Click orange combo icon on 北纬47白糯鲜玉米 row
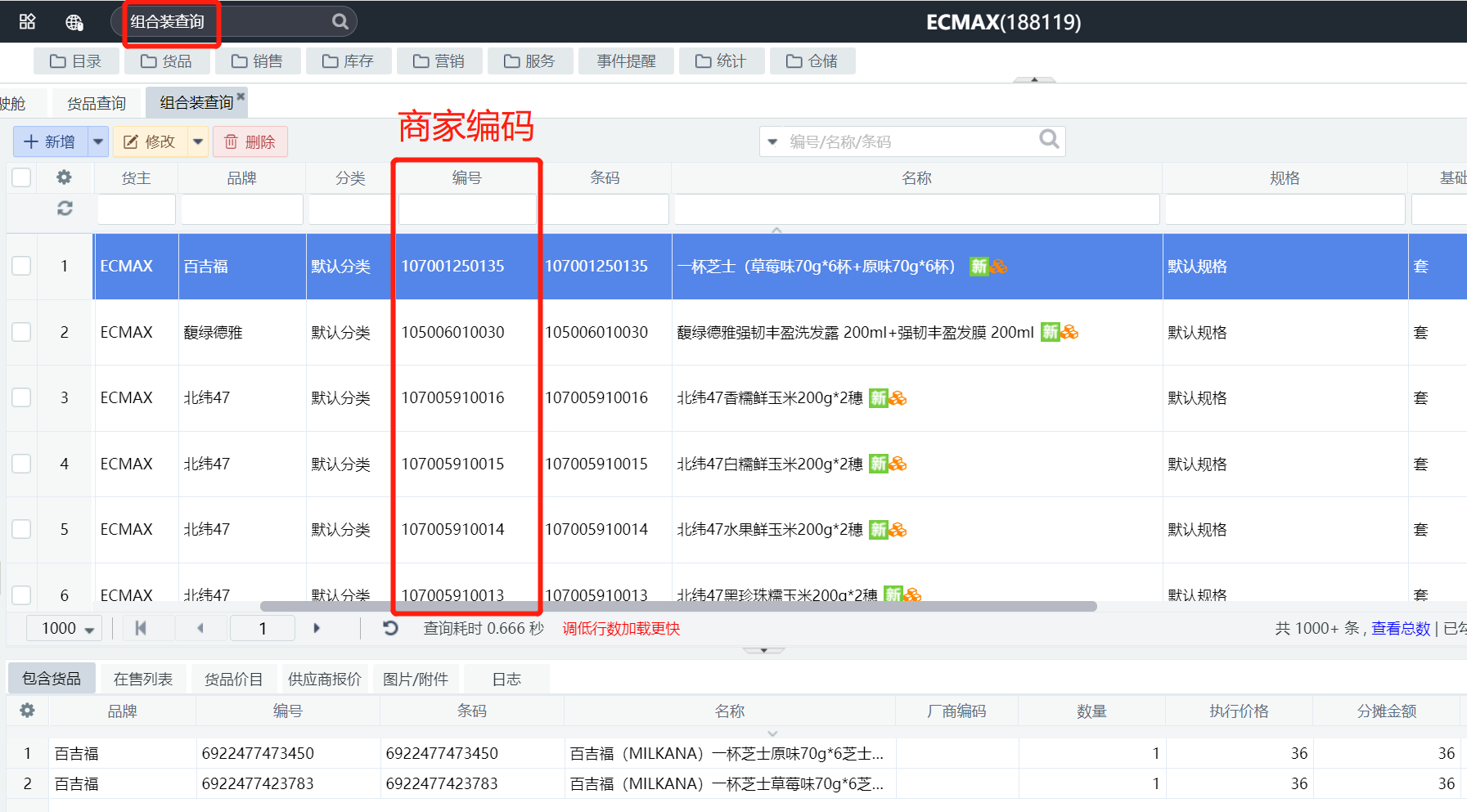 pos(898,464)
